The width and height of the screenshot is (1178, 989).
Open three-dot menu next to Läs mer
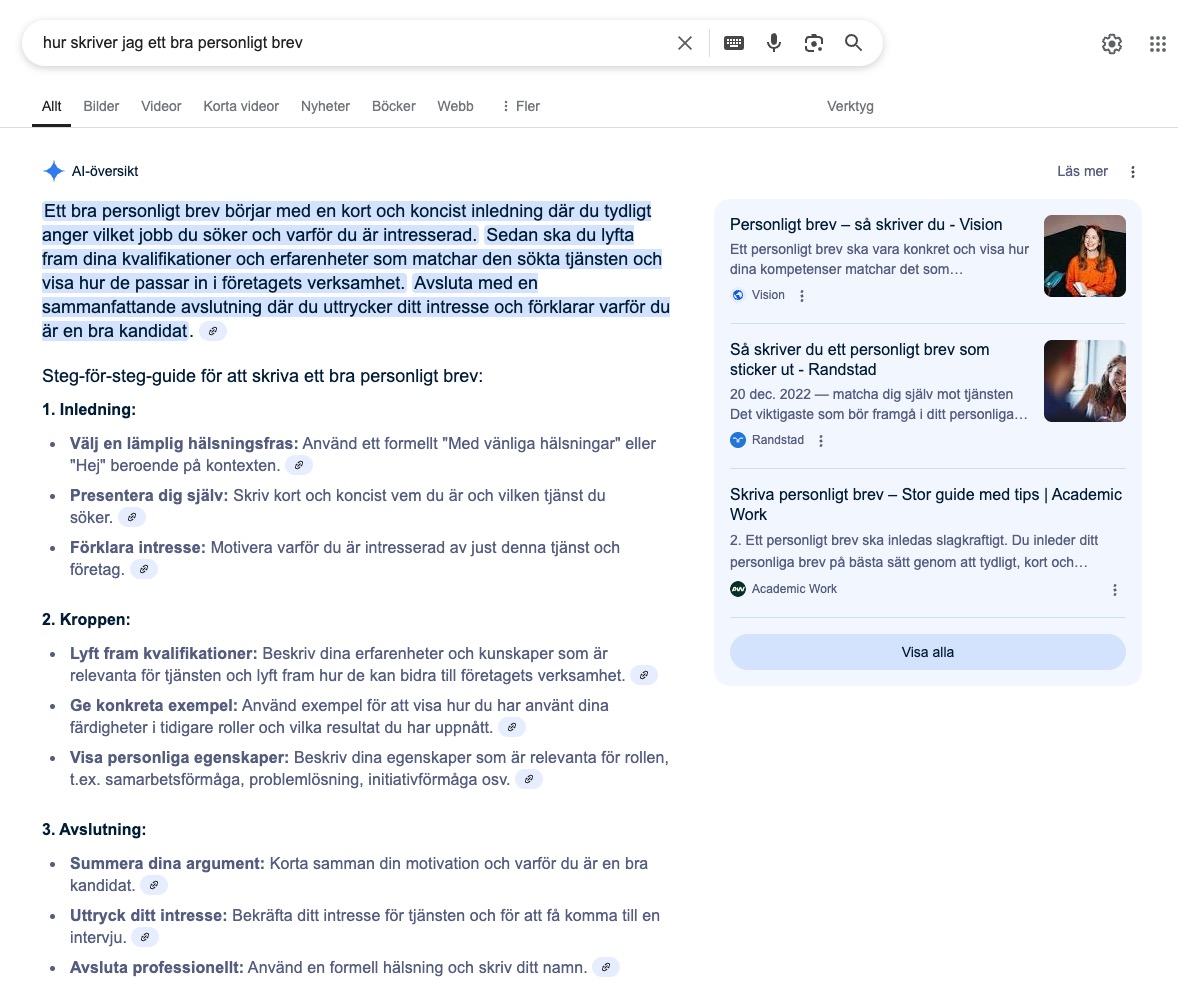1133,172
